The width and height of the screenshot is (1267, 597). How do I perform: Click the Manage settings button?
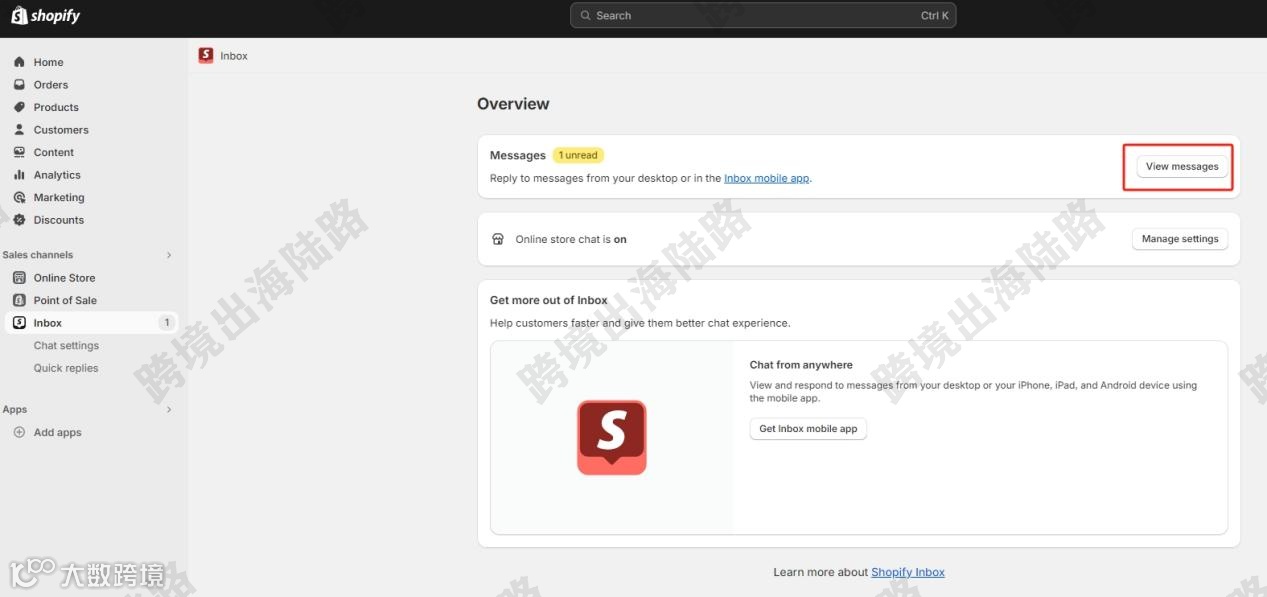pyautogui.click(x=1180, y=239)
